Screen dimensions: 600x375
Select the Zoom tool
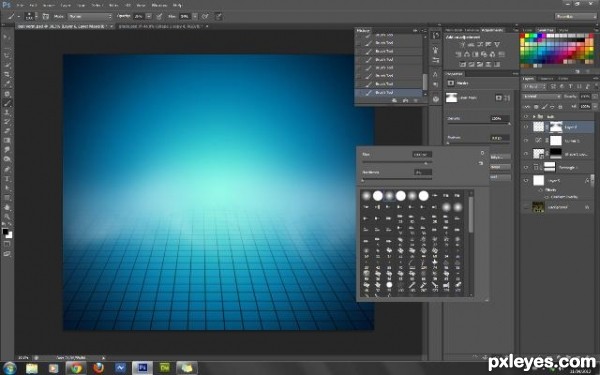(7, 216)
